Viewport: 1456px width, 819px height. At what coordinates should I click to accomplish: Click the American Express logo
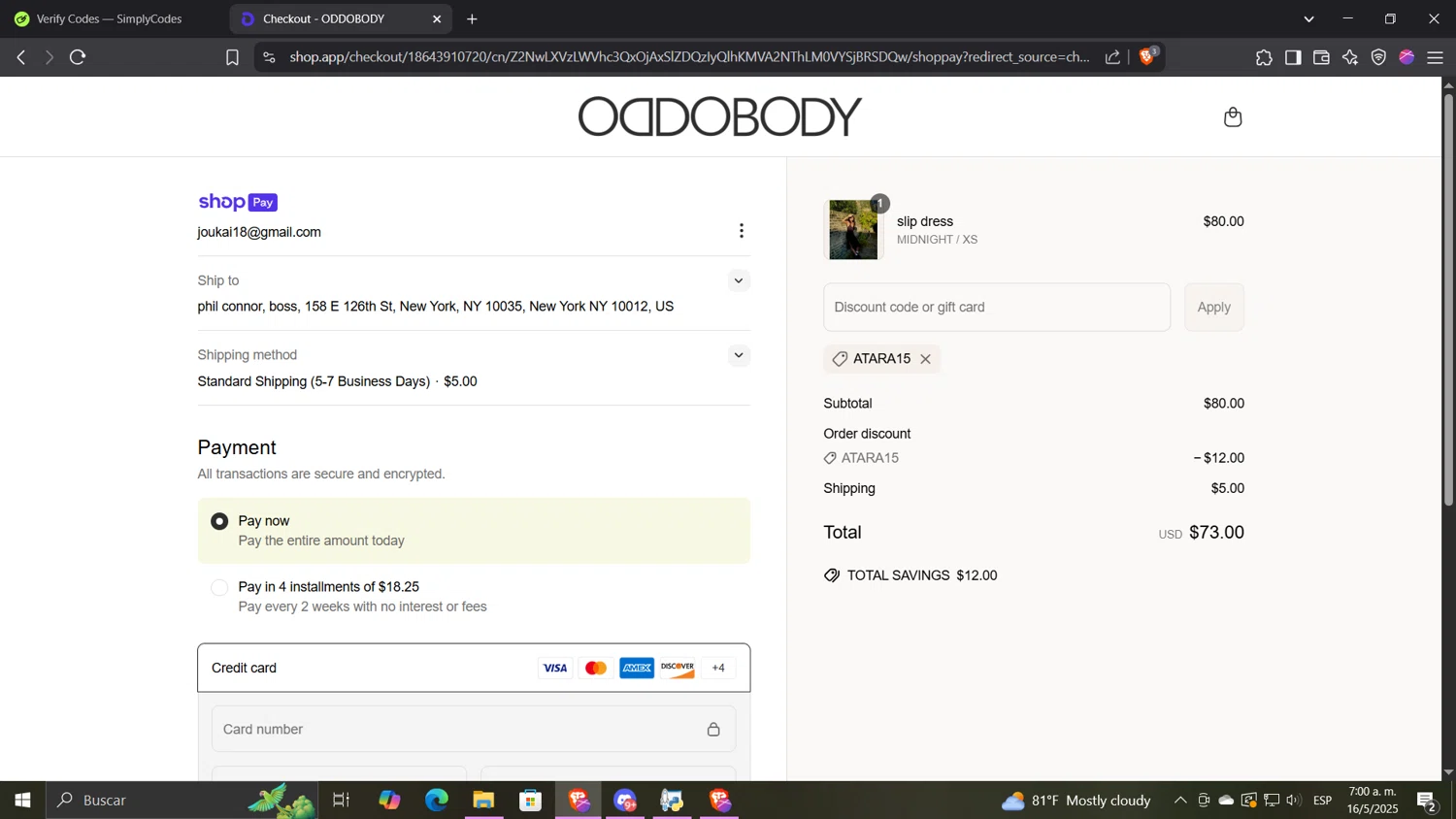(x=637, y=668)
